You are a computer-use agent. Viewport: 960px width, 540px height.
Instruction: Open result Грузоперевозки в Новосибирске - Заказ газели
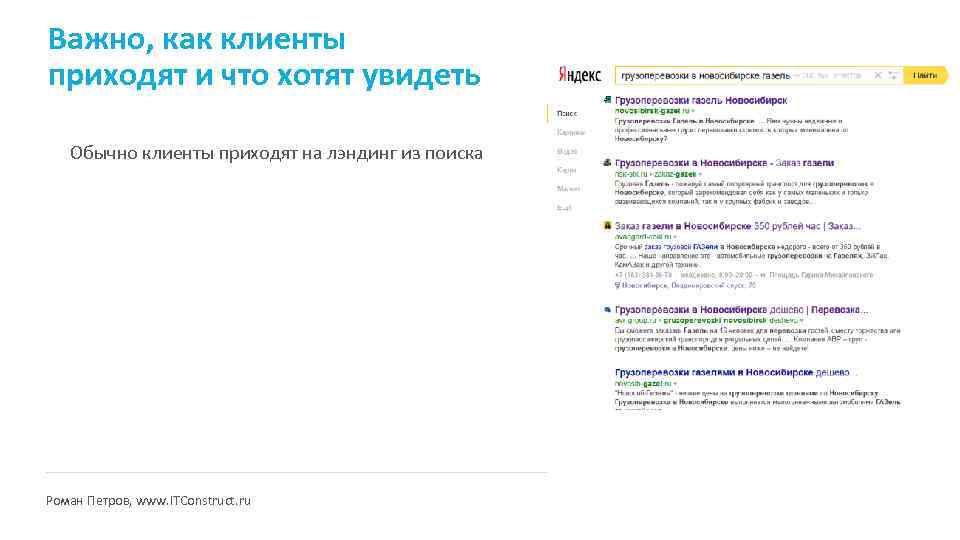[724, 163]
